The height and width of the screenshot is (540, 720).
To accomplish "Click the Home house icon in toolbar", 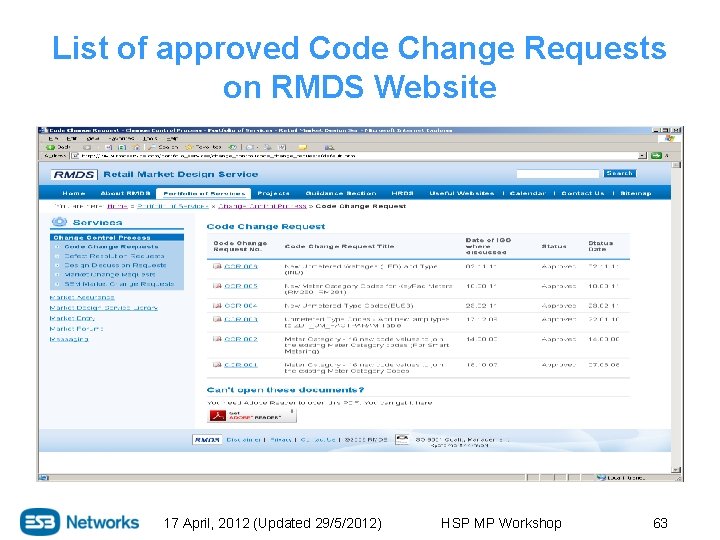I will pyautogui.click(x=136, y=147).
